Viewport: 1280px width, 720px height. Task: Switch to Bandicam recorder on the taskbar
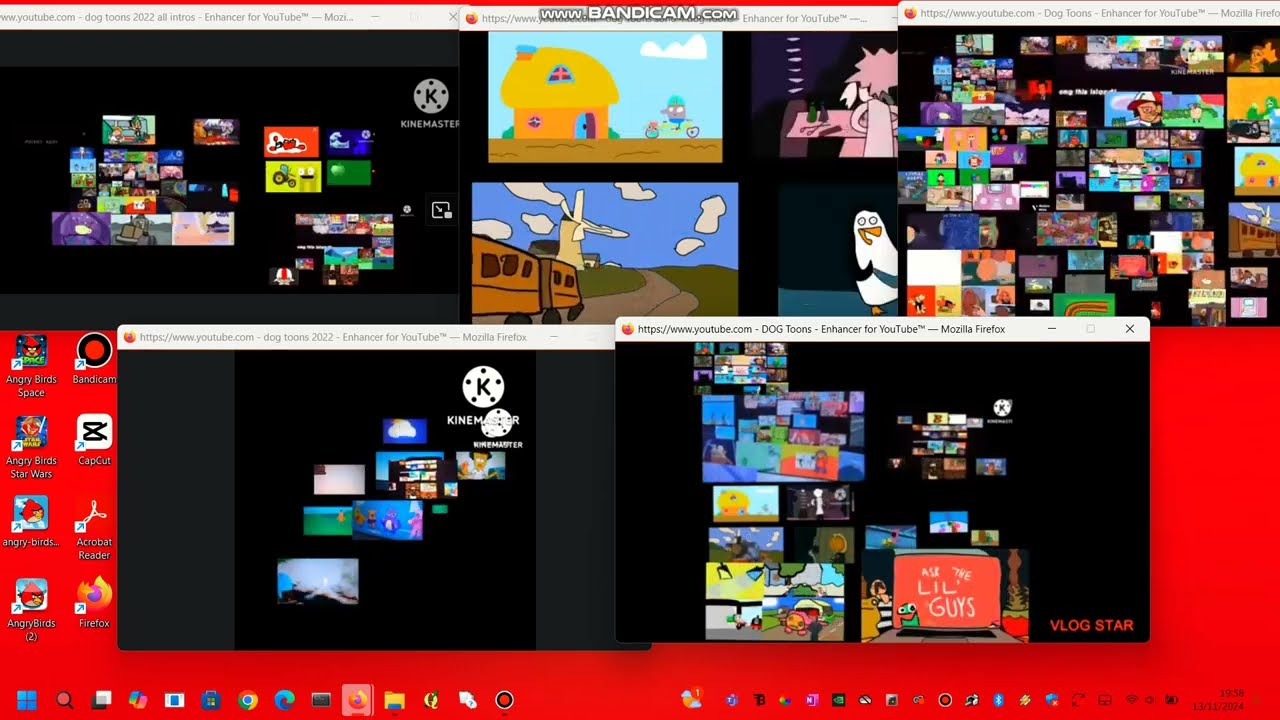tap(504, 700)
